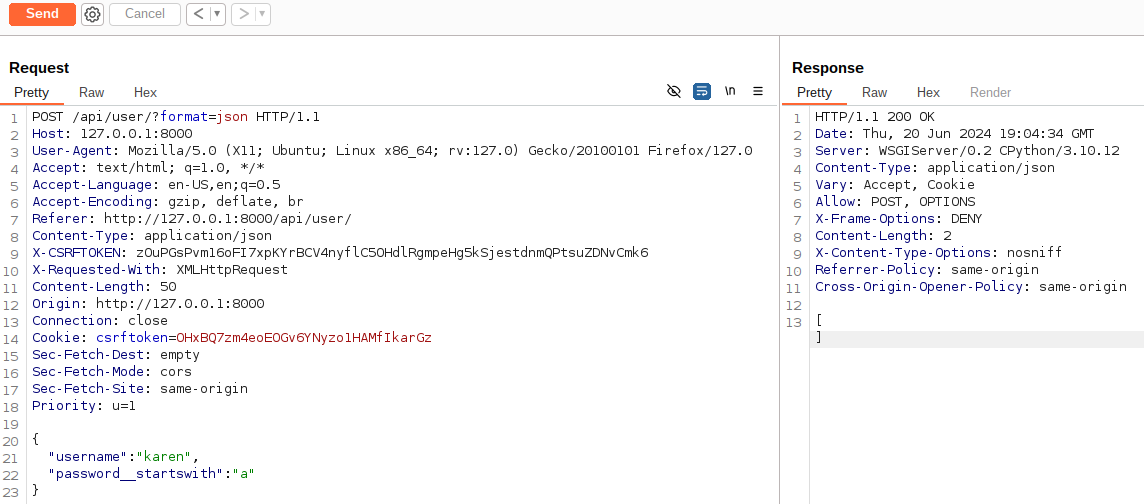Toggle the show newline characters icon
Screen dimensions: 1144x504
point(730,91)
